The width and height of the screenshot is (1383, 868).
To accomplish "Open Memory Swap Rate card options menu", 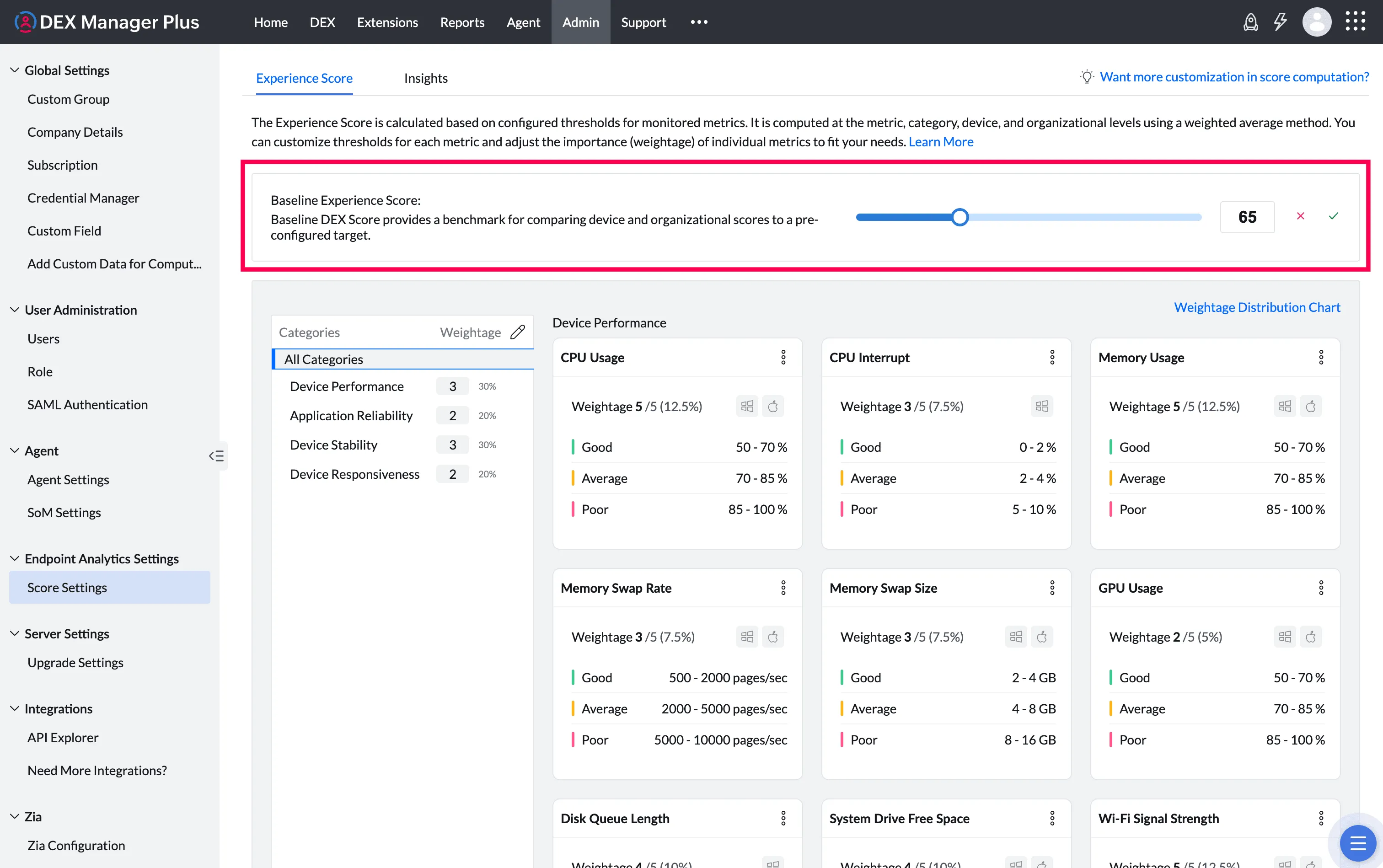I will [x=783, y=588].
